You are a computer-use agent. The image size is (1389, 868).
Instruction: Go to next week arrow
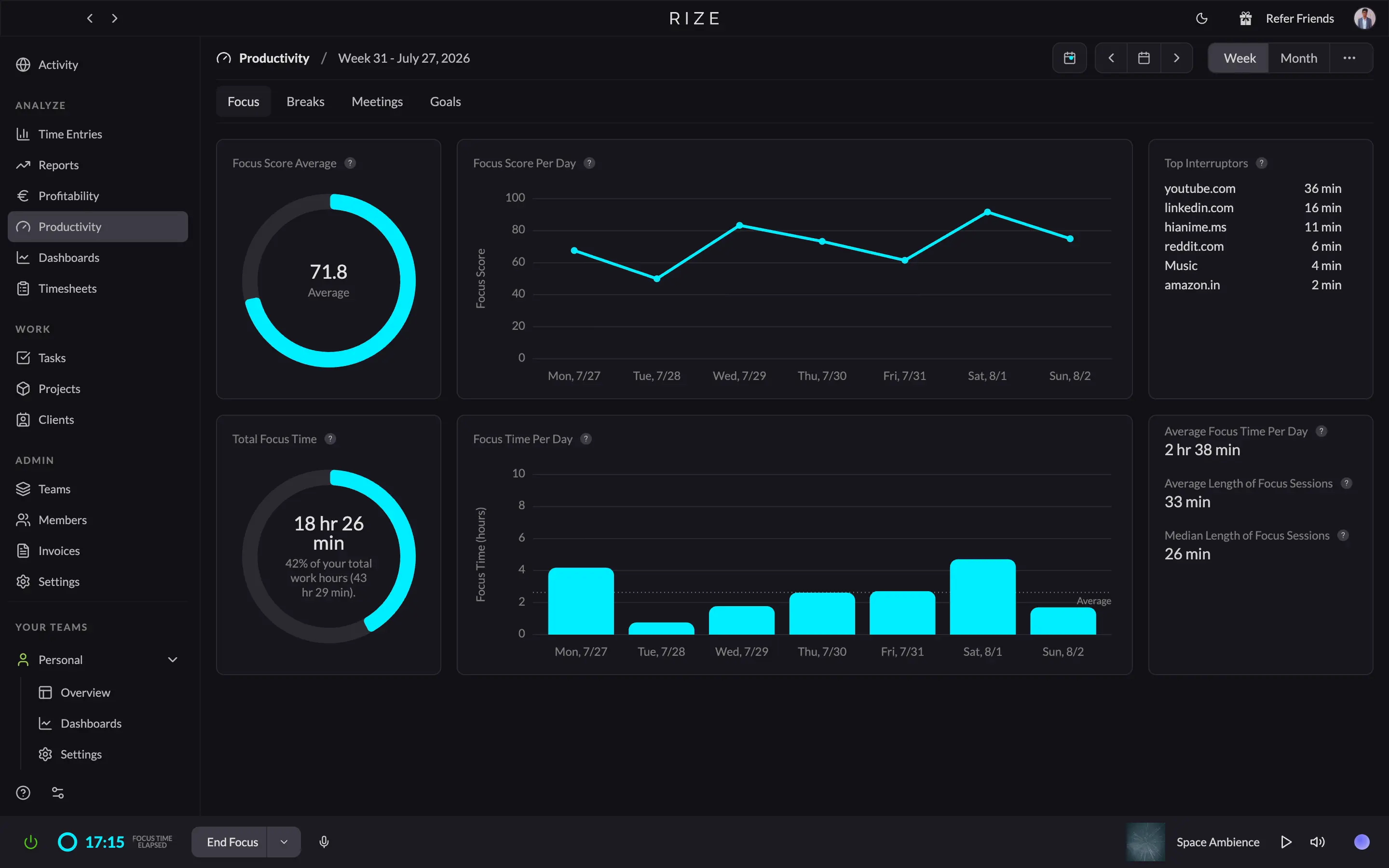[x=1177, y=58]
